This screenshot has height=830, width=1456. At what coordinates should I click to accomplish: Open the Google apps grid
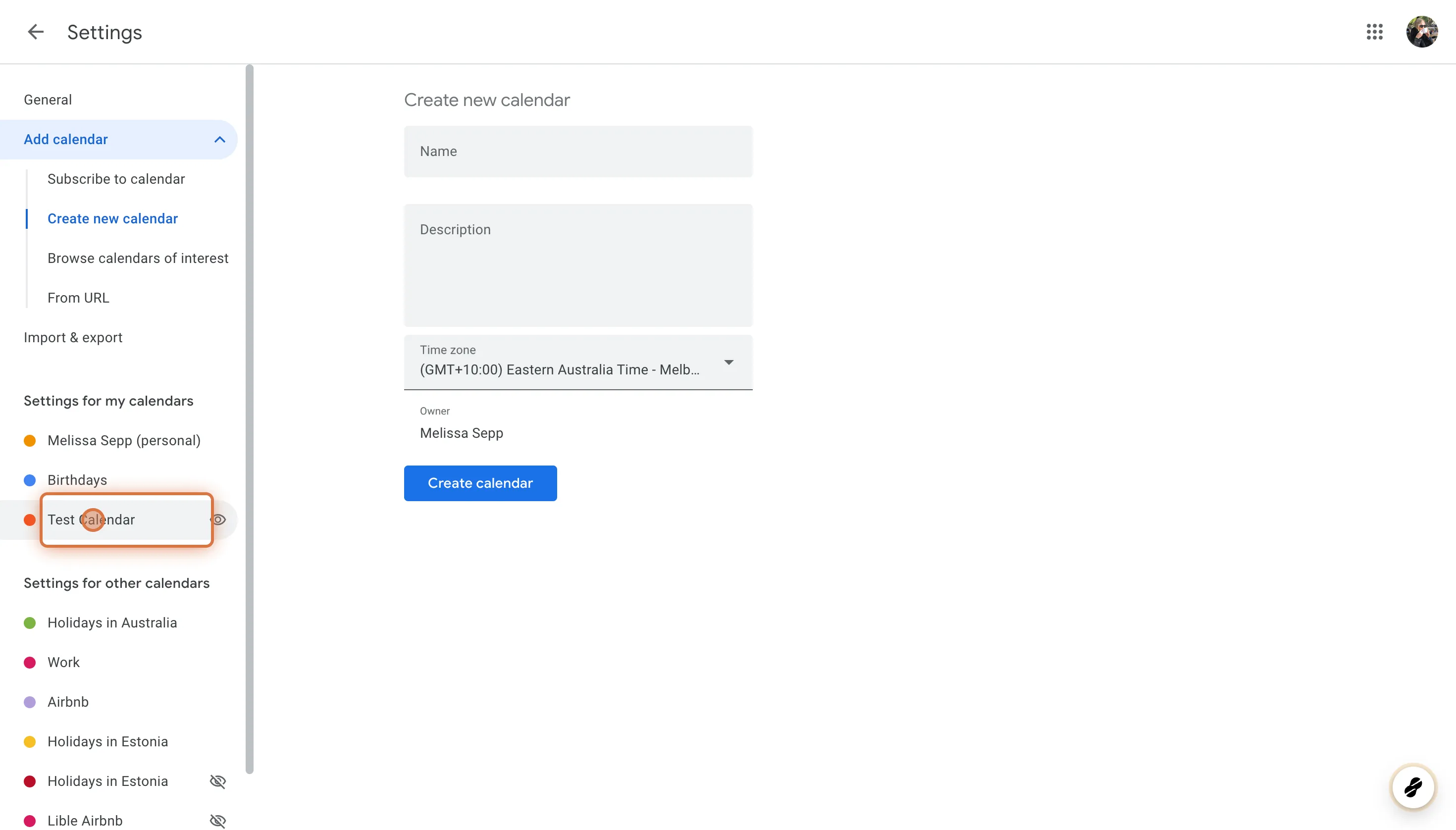tap(1374, 32)
